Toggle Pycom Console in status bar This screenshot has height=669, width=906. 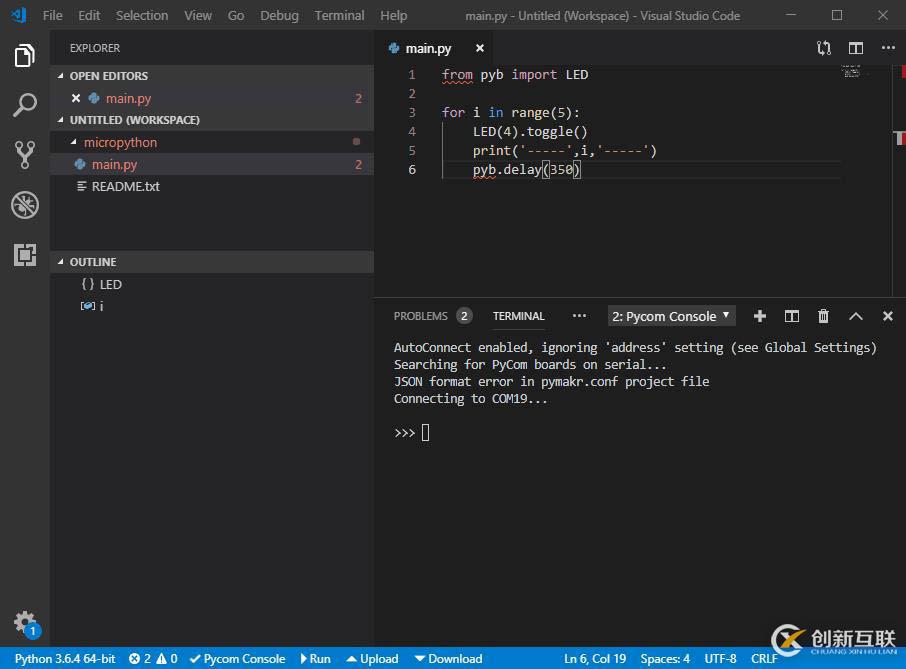tap(237, 659)
